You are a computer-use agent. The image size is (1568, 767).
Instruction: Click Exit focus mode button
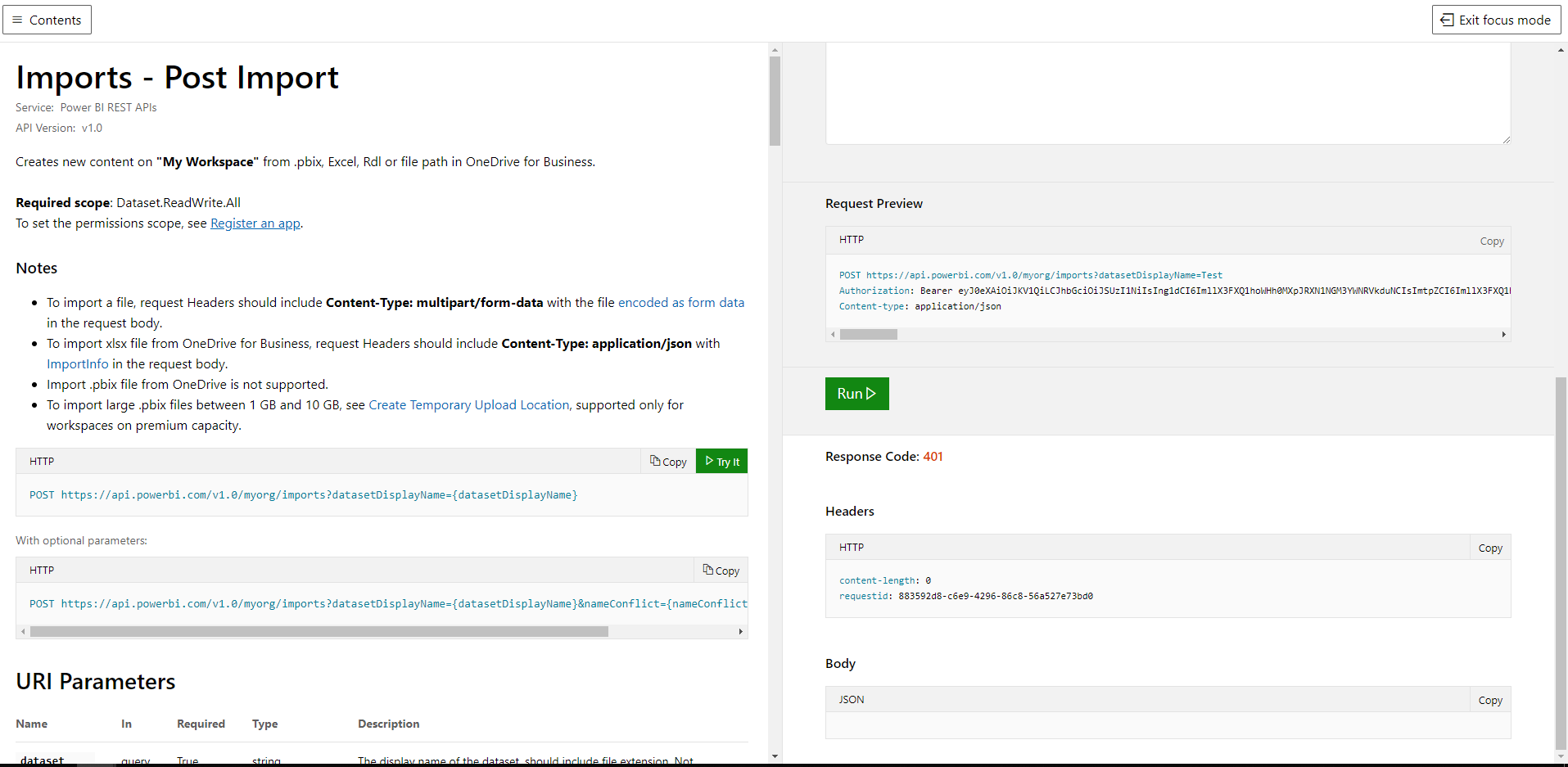click(1496, 20)
